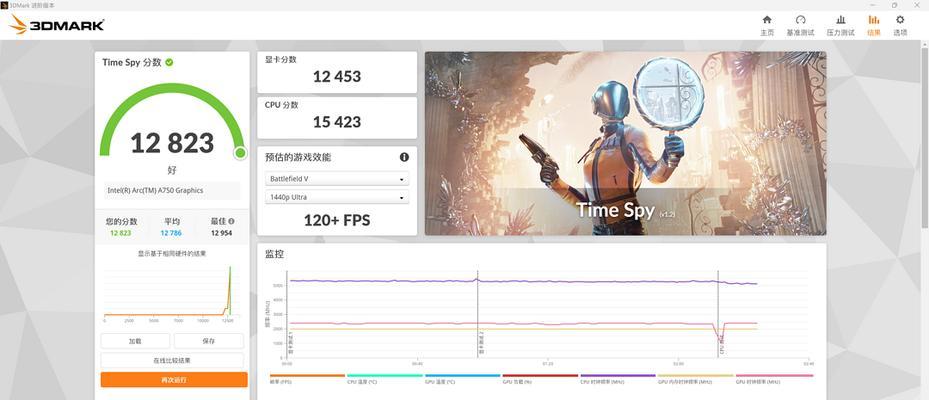Screen dimensions: 929x400
Task: Switch to the Stress Tests (压力测试) tab
Action: click(x=840, y=25)
